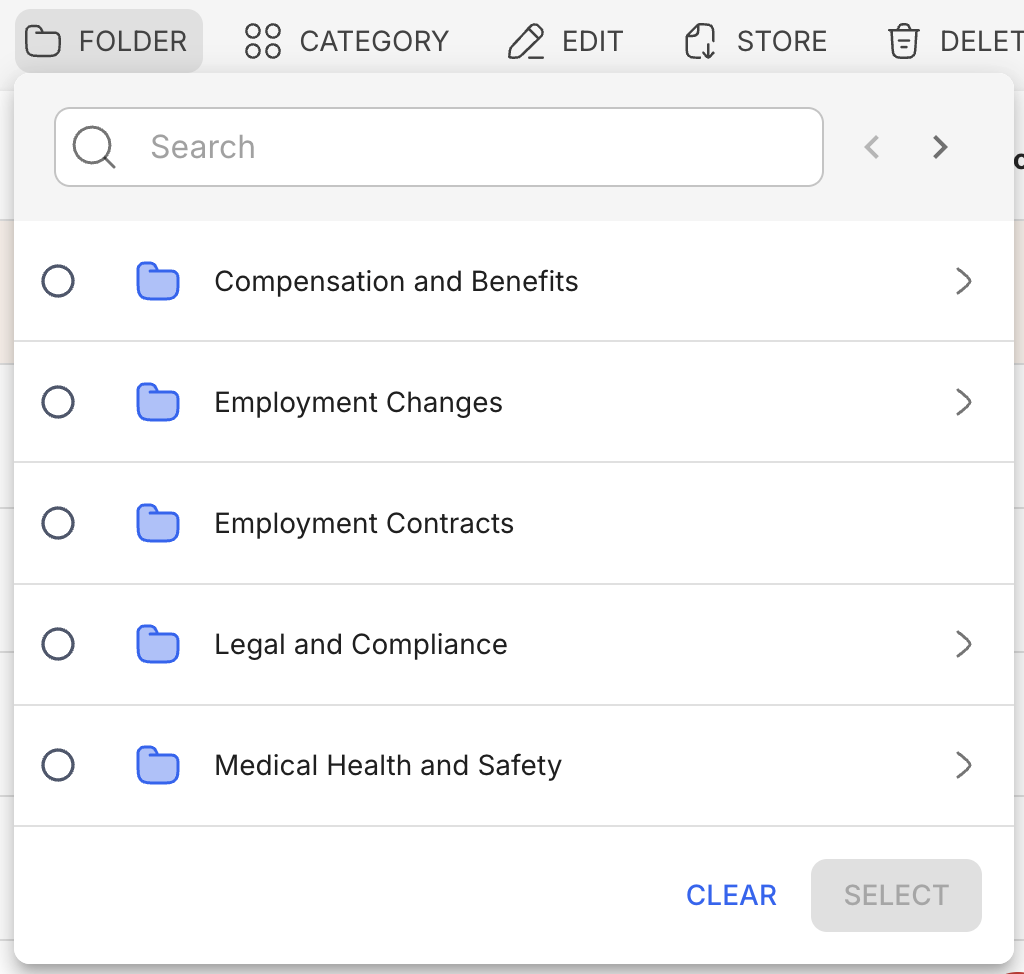This screenshot has height=974, width=1024.
Task: Click the Employment Changes folder icon
Action: click(157, 403)
